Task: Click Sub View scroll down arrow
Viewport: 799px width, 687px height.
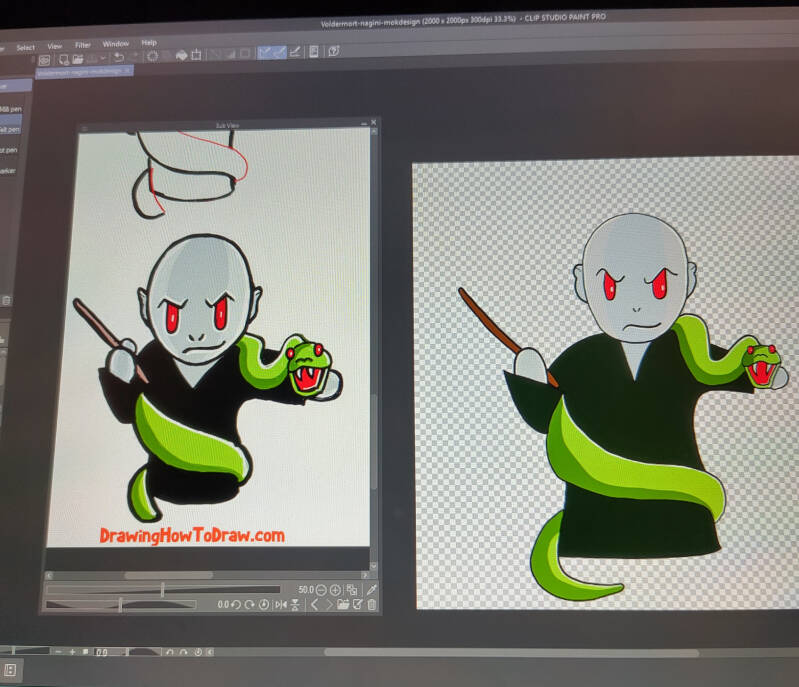Action: point(374,566)
